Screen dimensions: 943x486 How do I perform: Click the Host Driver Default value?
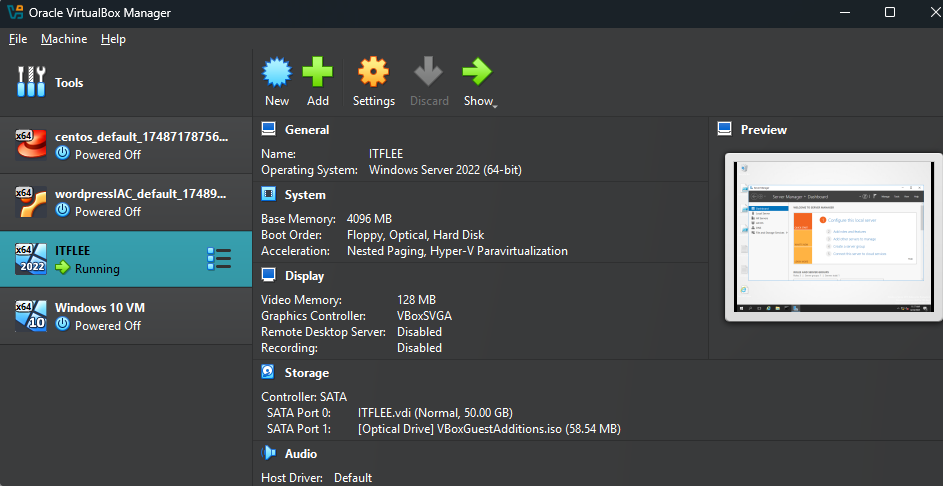353,478
